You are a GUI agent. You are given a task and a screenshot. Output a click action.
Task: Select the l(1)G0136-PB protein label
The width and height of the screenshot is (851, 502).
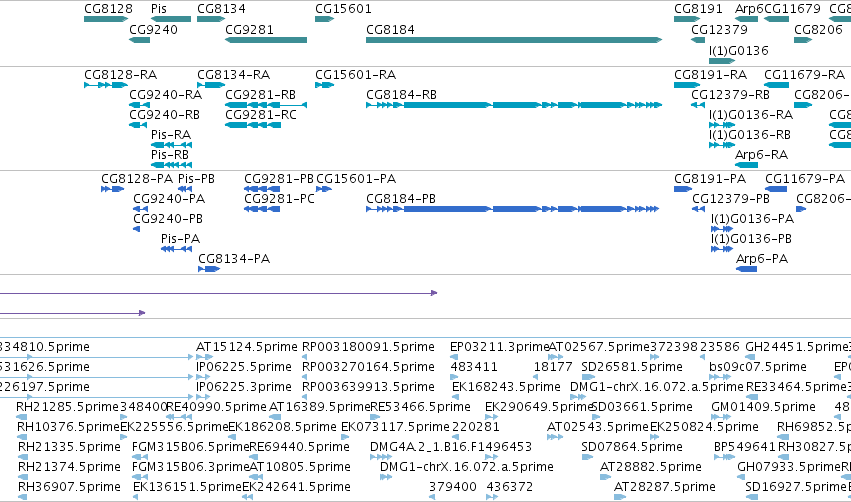pyautogui.click(x=751, y=239)
